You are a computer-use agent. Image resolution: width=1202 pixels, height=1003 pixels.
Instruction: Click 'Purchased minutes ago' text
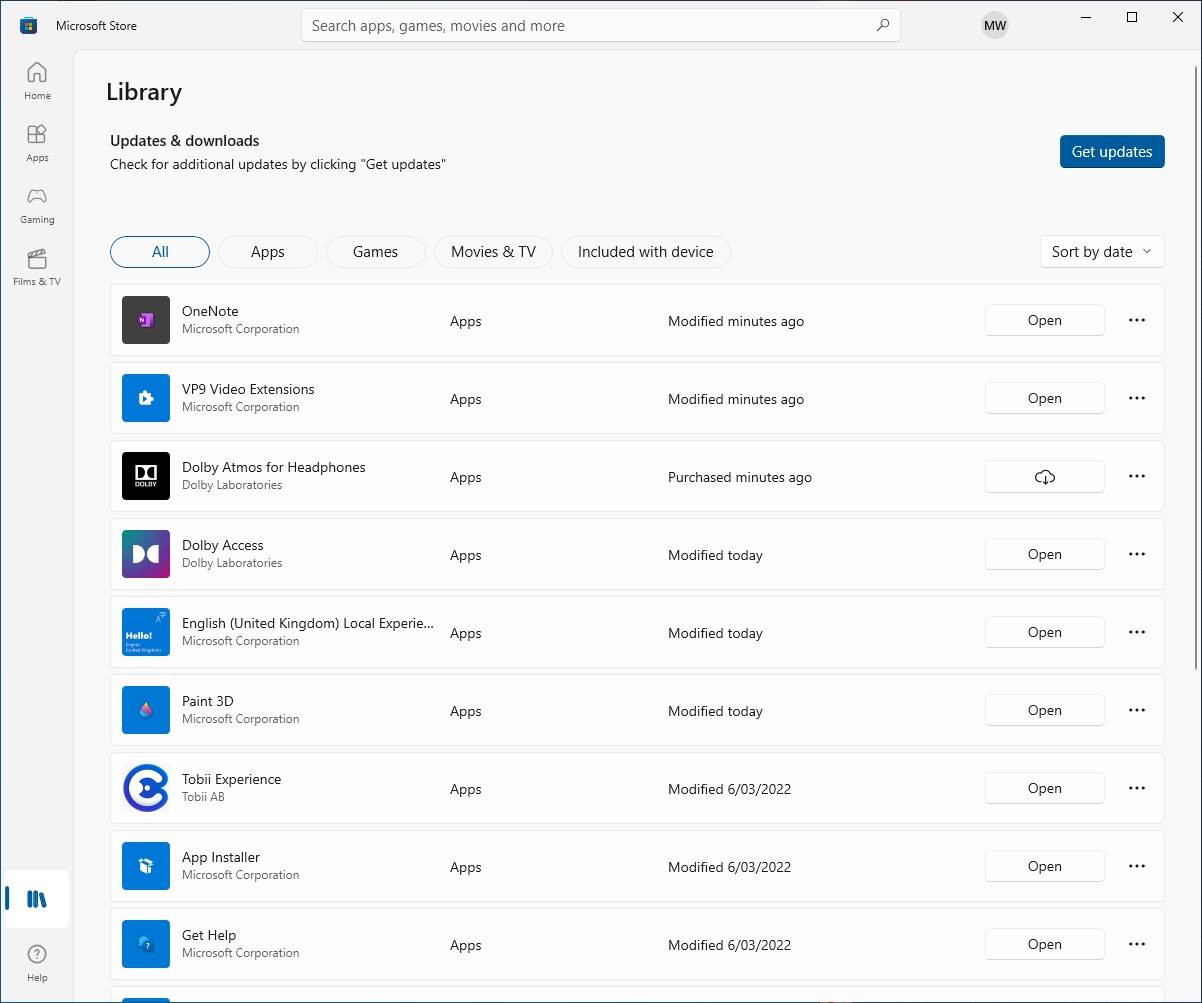pos(740,477)
